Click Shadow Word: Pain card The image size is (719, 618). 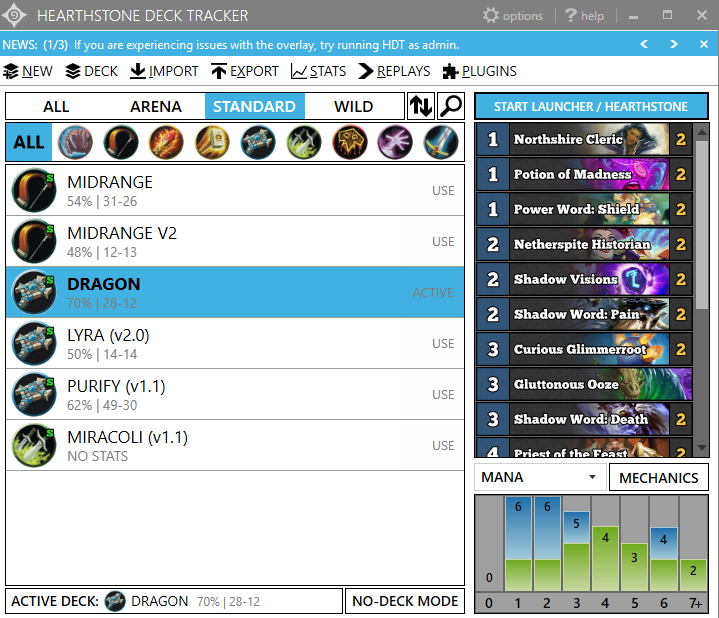click(x=584, y=314)
